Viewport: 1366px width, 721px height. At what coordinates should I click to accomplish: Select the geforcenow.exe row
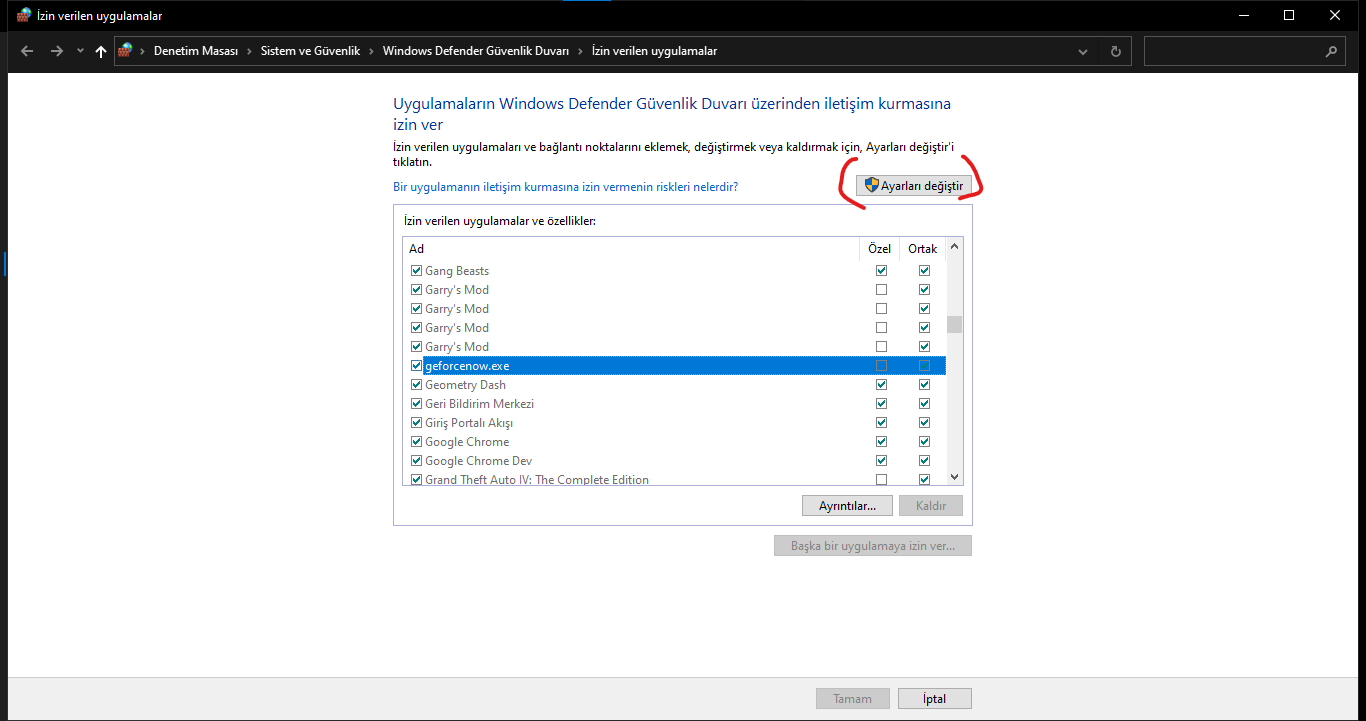675,366
